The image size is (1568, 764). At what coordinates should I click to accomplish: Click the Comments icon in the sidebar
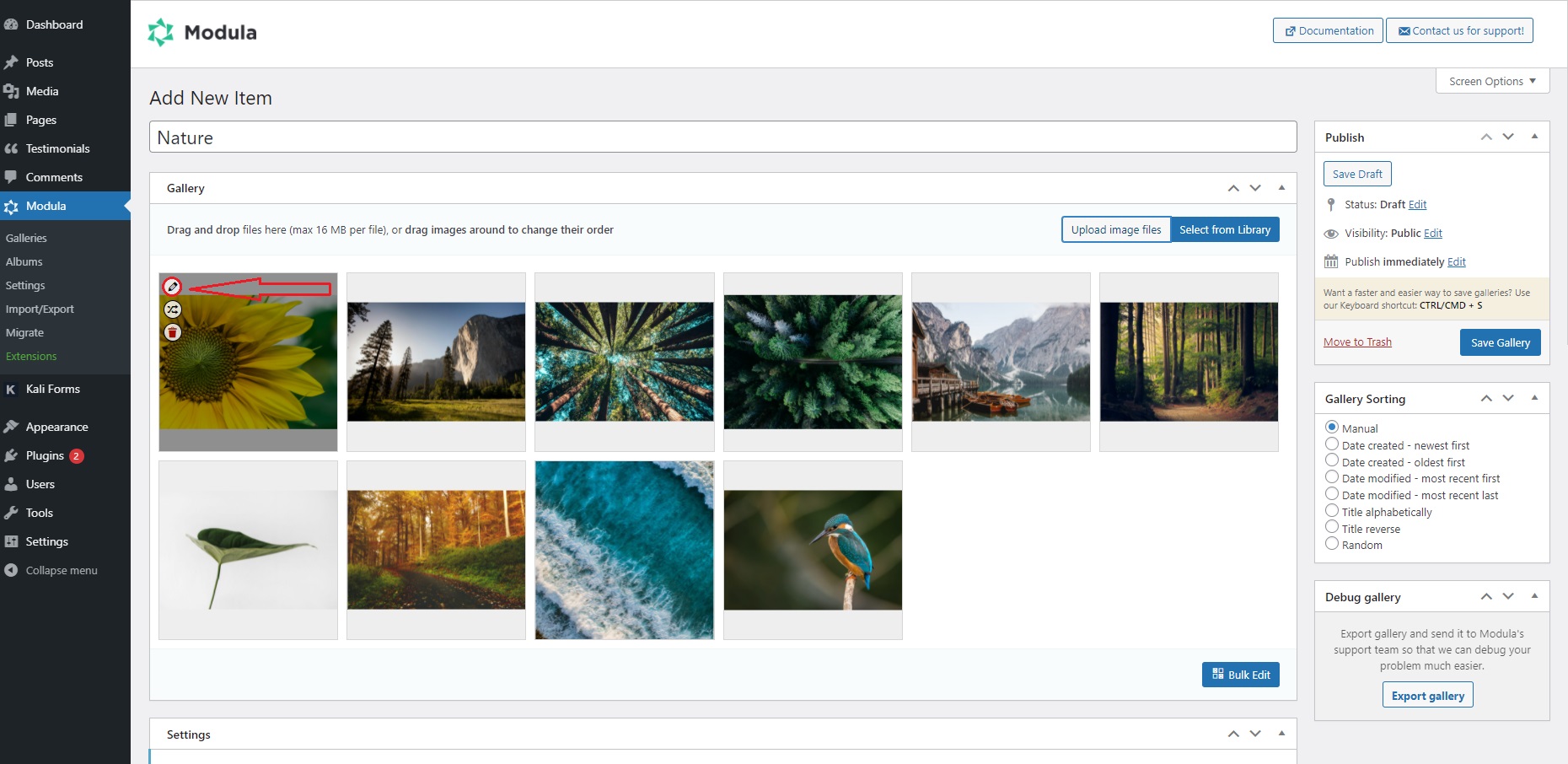click(10, 177)
